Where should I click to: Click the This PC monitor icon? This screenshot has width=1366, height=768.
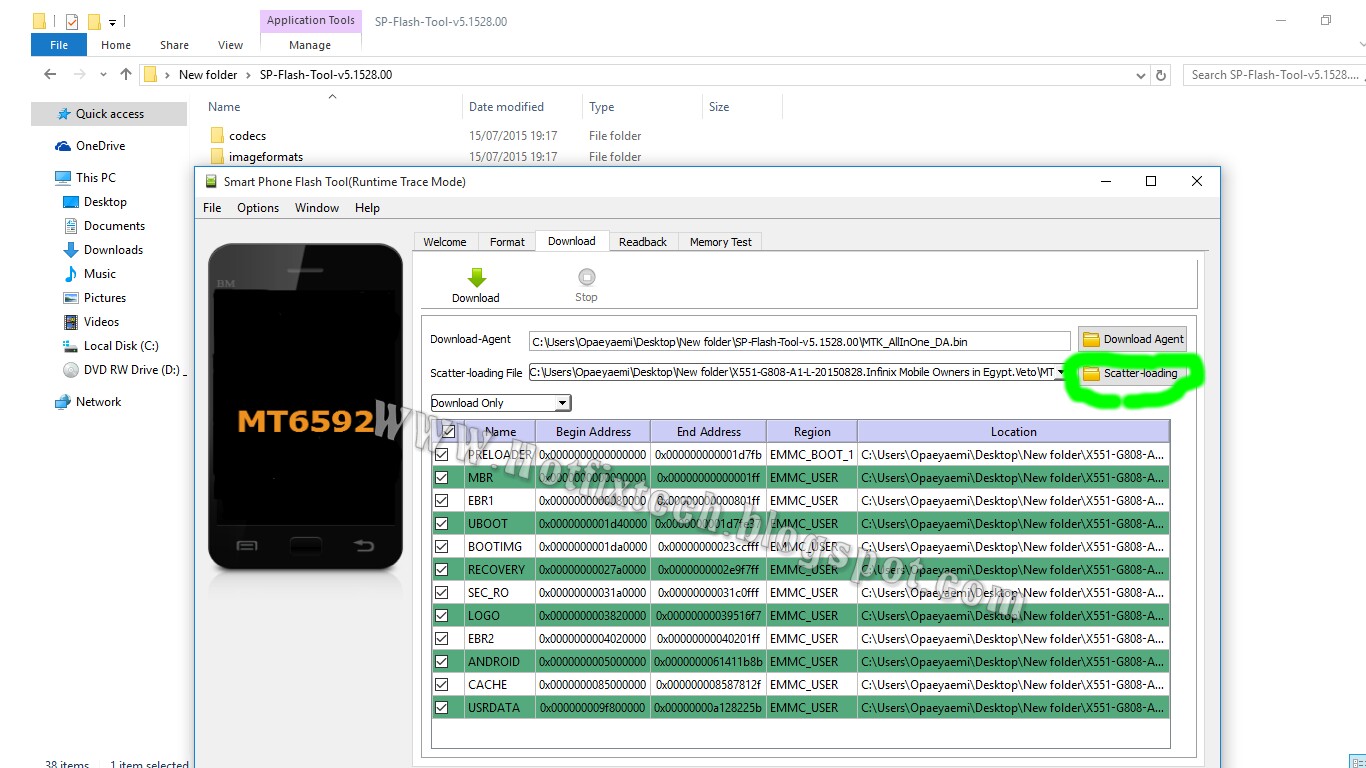[63, 178]
